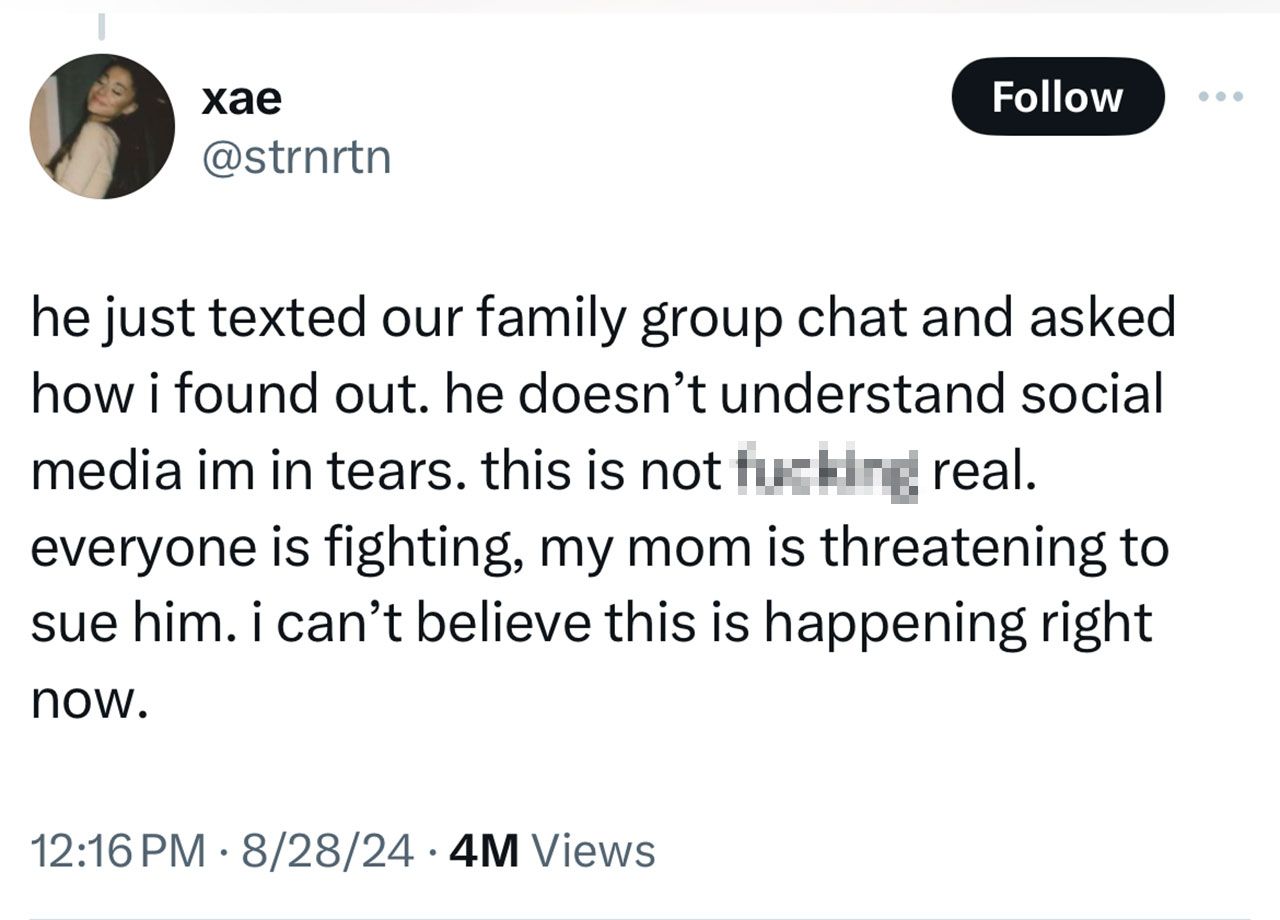Click the dark pill-shaped Follow control
This screenshot has width=1280, height=920.
point(1057,97)
